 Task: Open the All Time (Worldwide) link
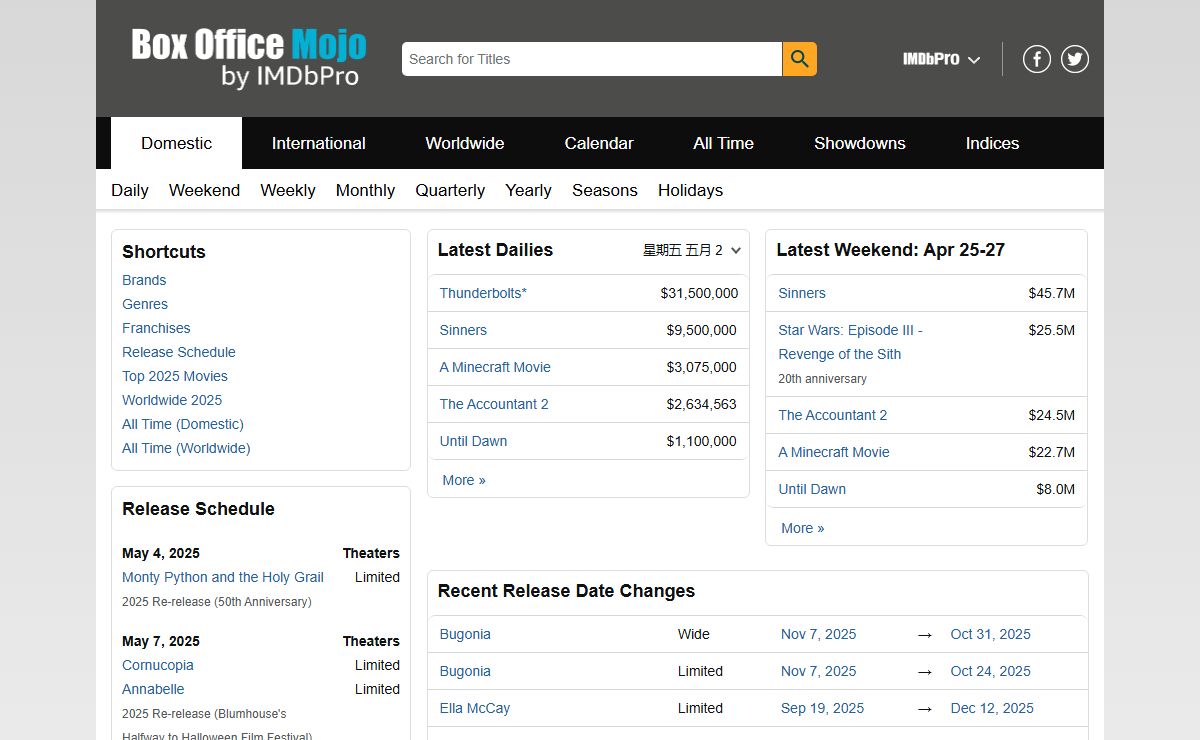point(186,448)
